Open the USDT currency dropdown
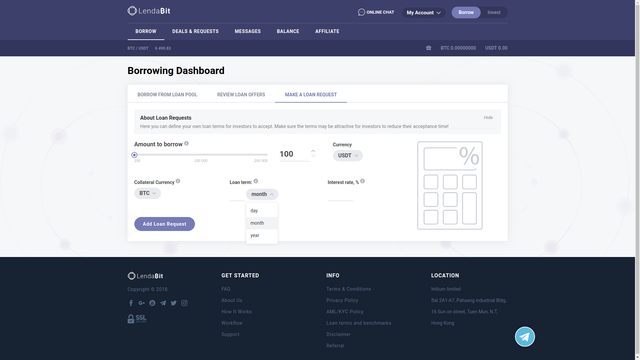 (348, 156)
